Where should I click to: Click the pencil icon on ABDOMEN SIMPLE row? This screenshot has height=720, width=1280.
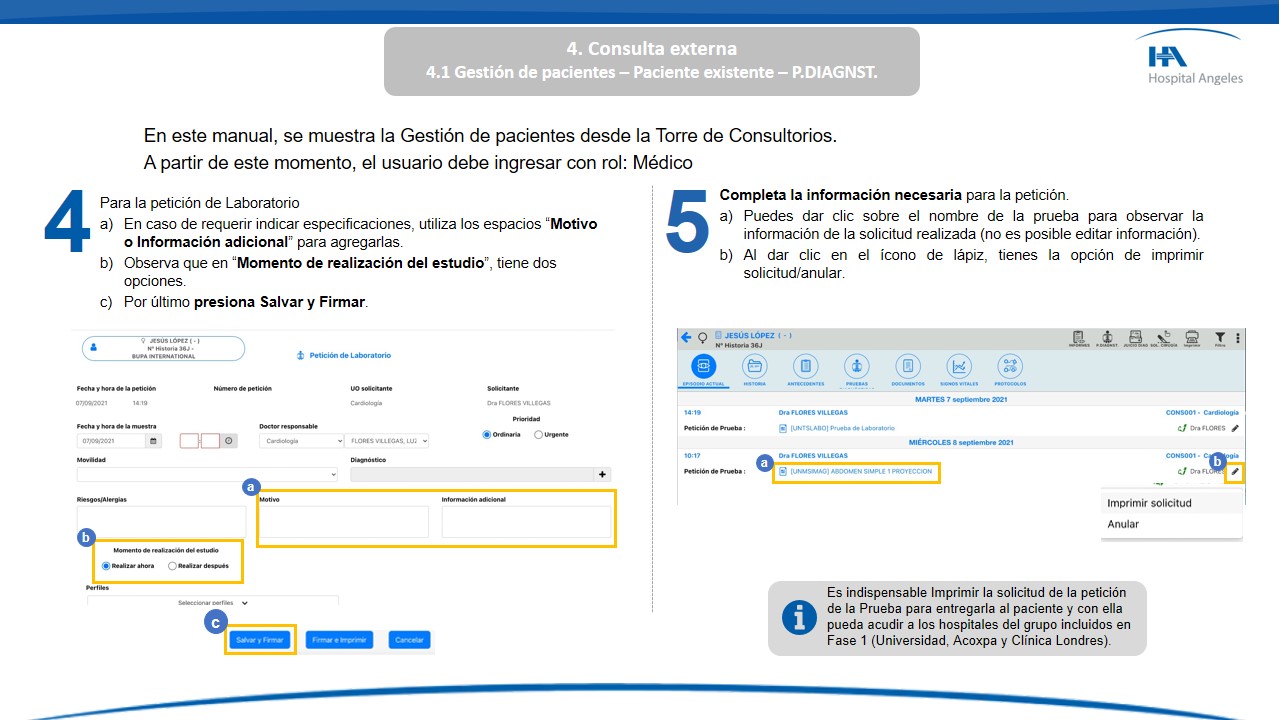1235,471
